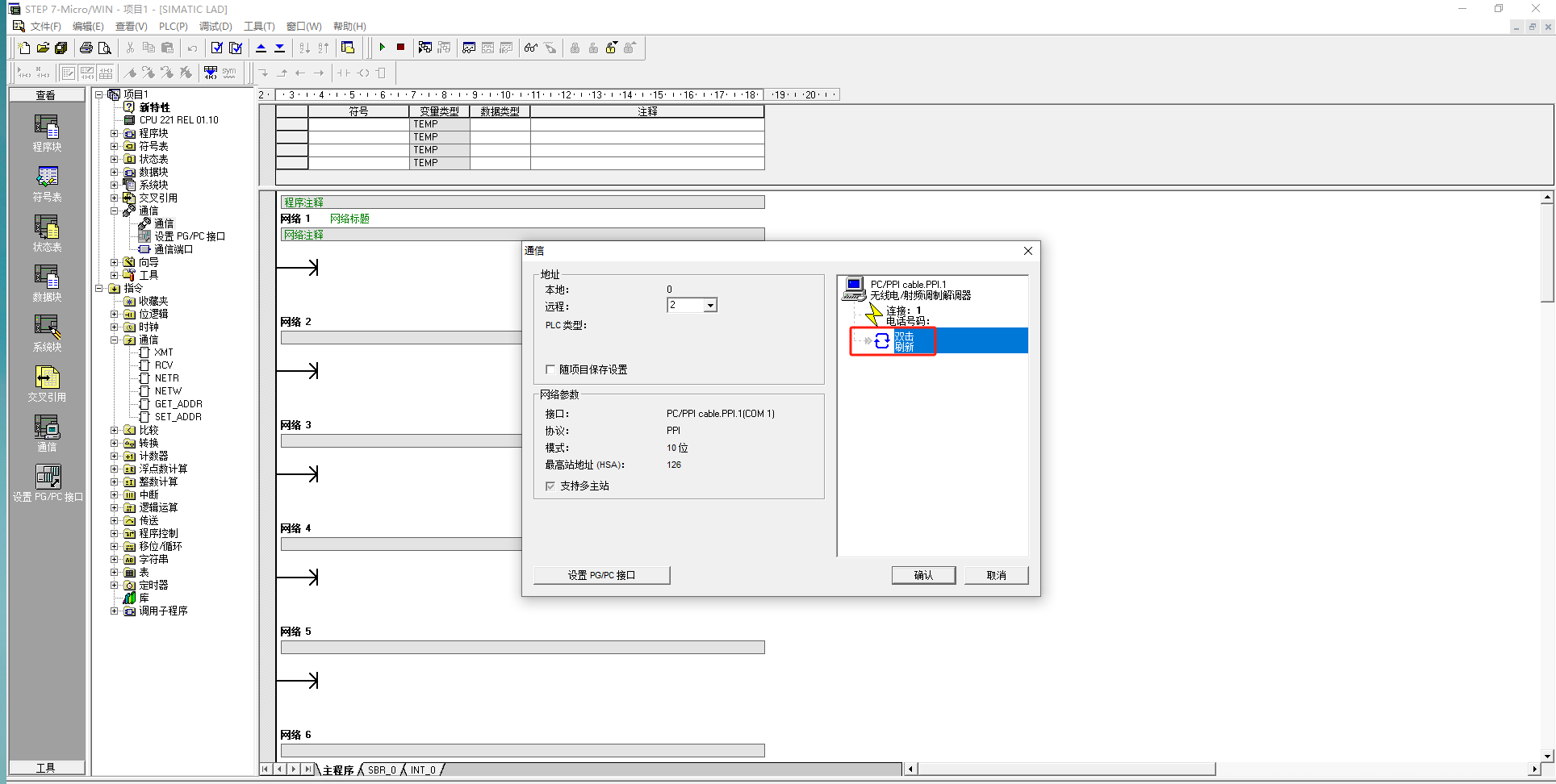Click the 工具 navigation bar bottom button
1556x784 pixels.
pyautogui.click(x=46, y=768)
